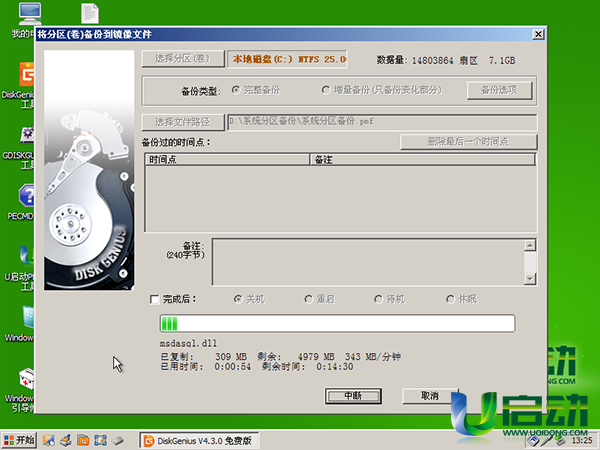This screenshot has width=600, height=450.
Task: Click the pen tray icon
Action: click(546, 440)
